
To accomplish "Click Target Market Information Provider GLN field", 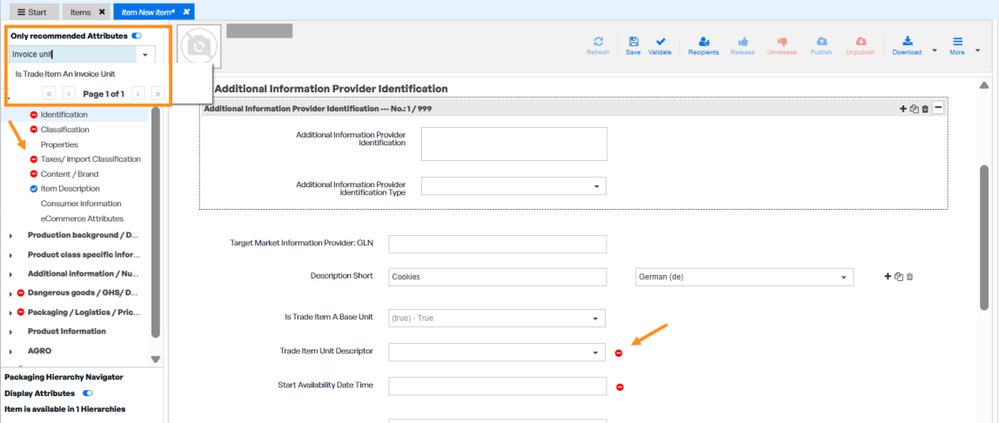I will click(498, 244).
